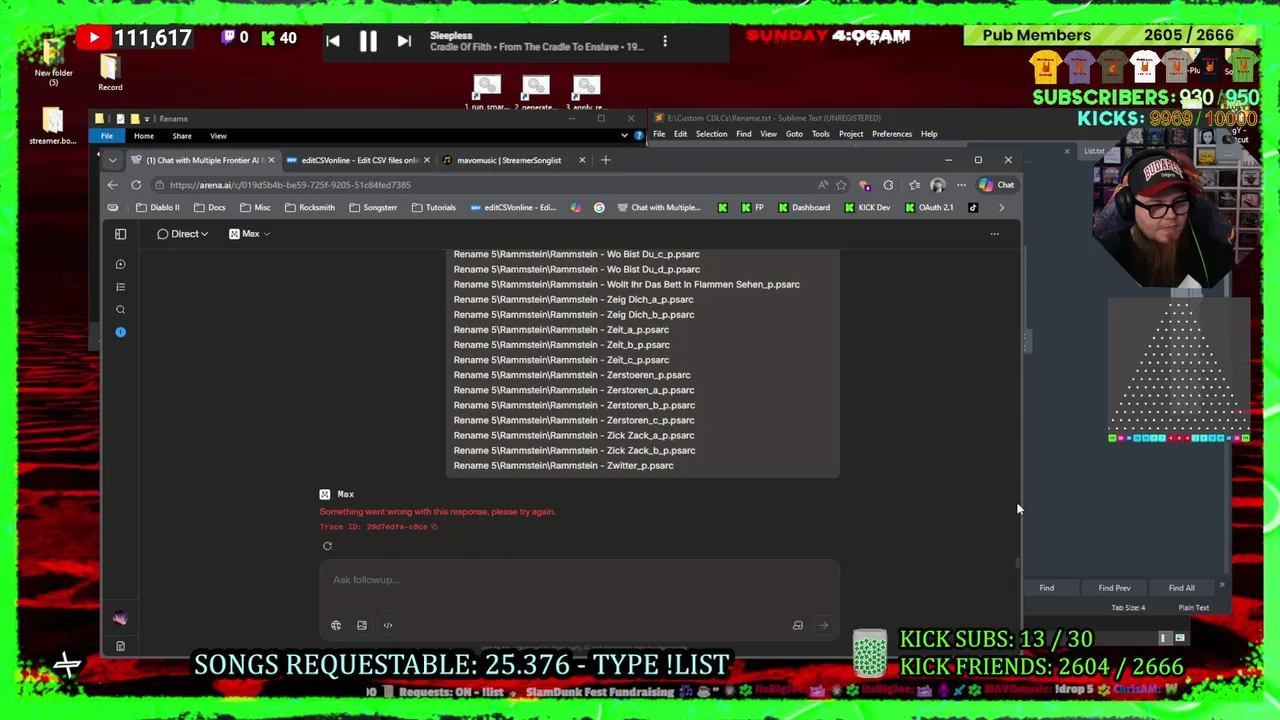This screenshot has width=1280, height=720.
Task: Close the mavomusic StreamerSonglist tab
Action: click(582, 160)
